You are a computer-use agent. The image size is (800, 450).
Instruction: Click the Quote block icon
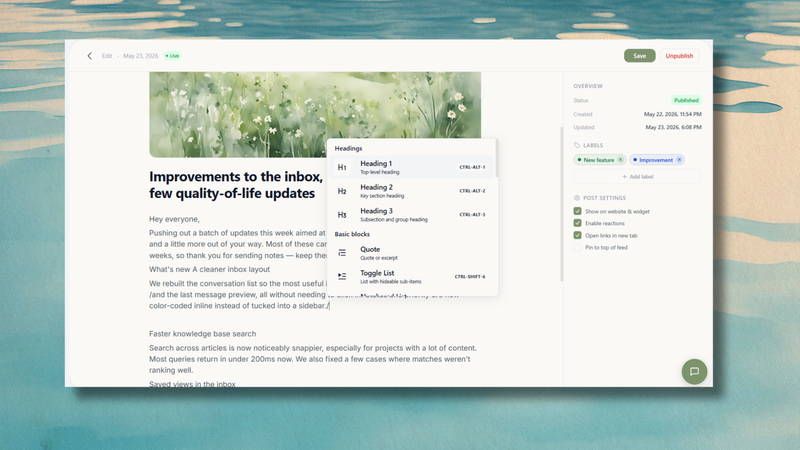[x=342, y=253]
